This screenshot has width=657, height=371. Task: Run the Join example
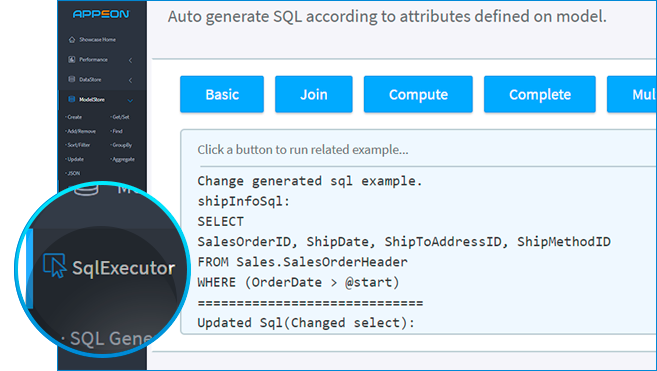(x=314, y=94)
